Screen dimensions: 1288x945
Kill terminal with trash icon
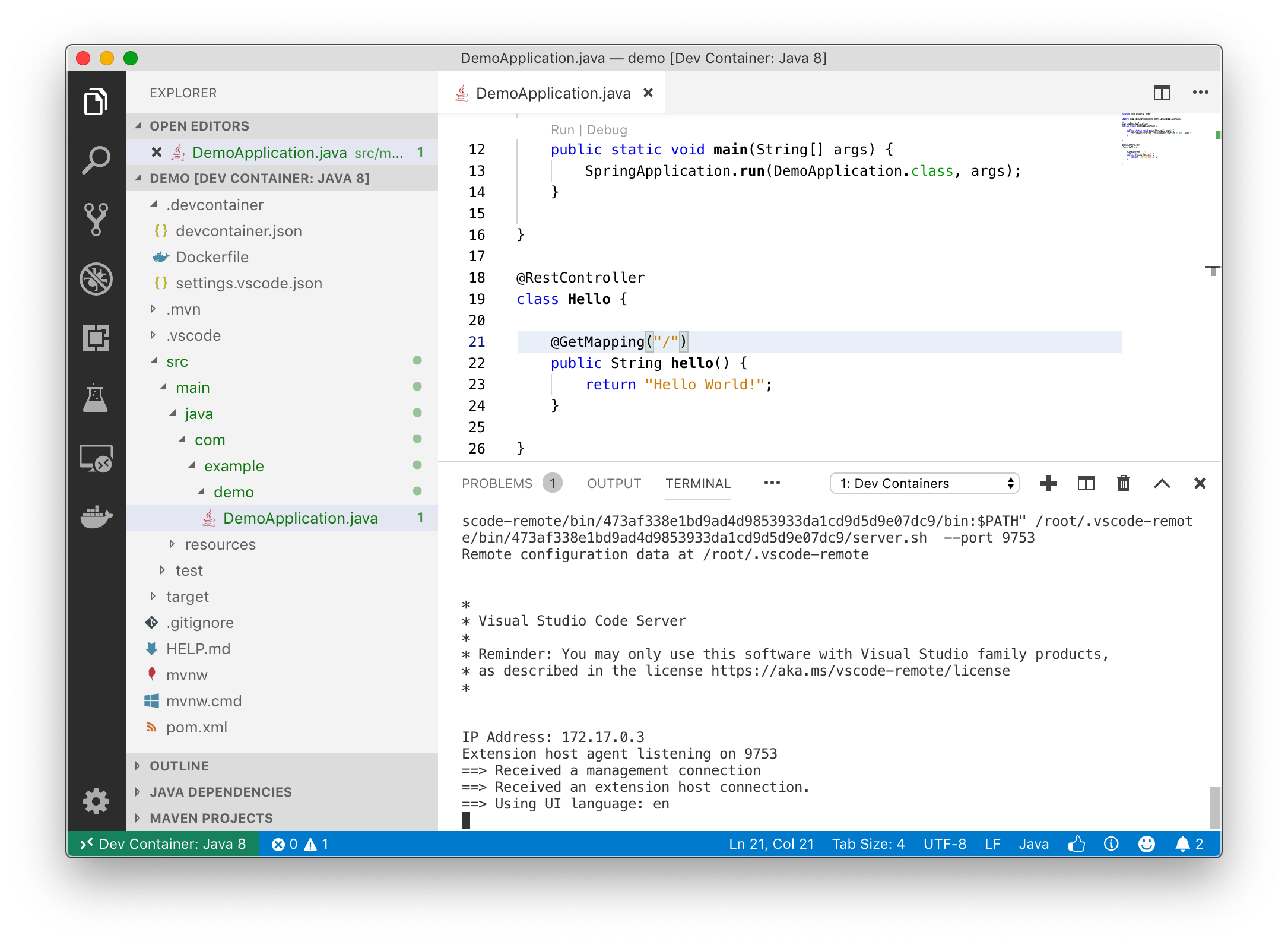[1123, 483]
